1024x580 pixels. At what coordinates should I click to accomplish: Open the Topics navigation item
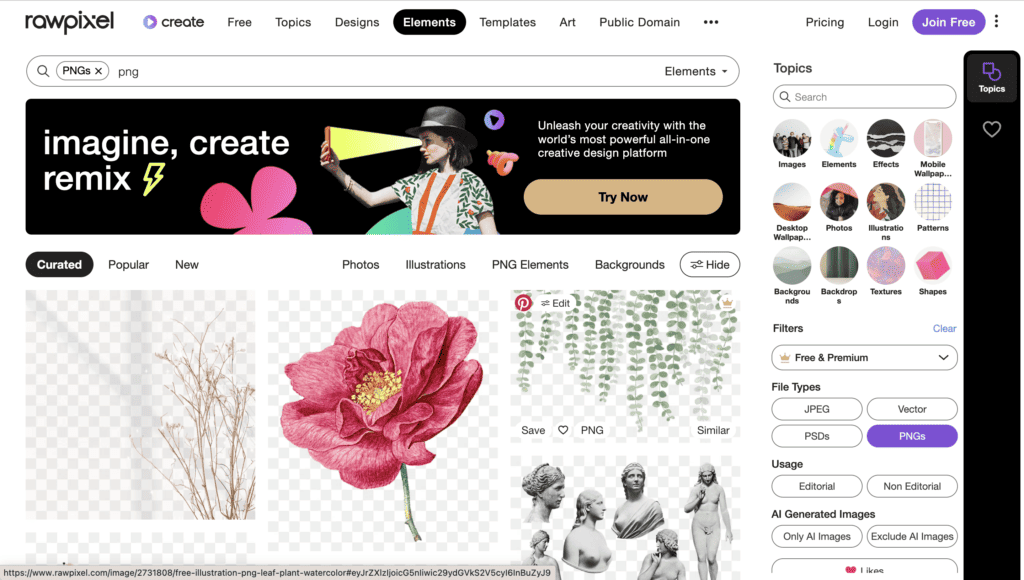293,22
